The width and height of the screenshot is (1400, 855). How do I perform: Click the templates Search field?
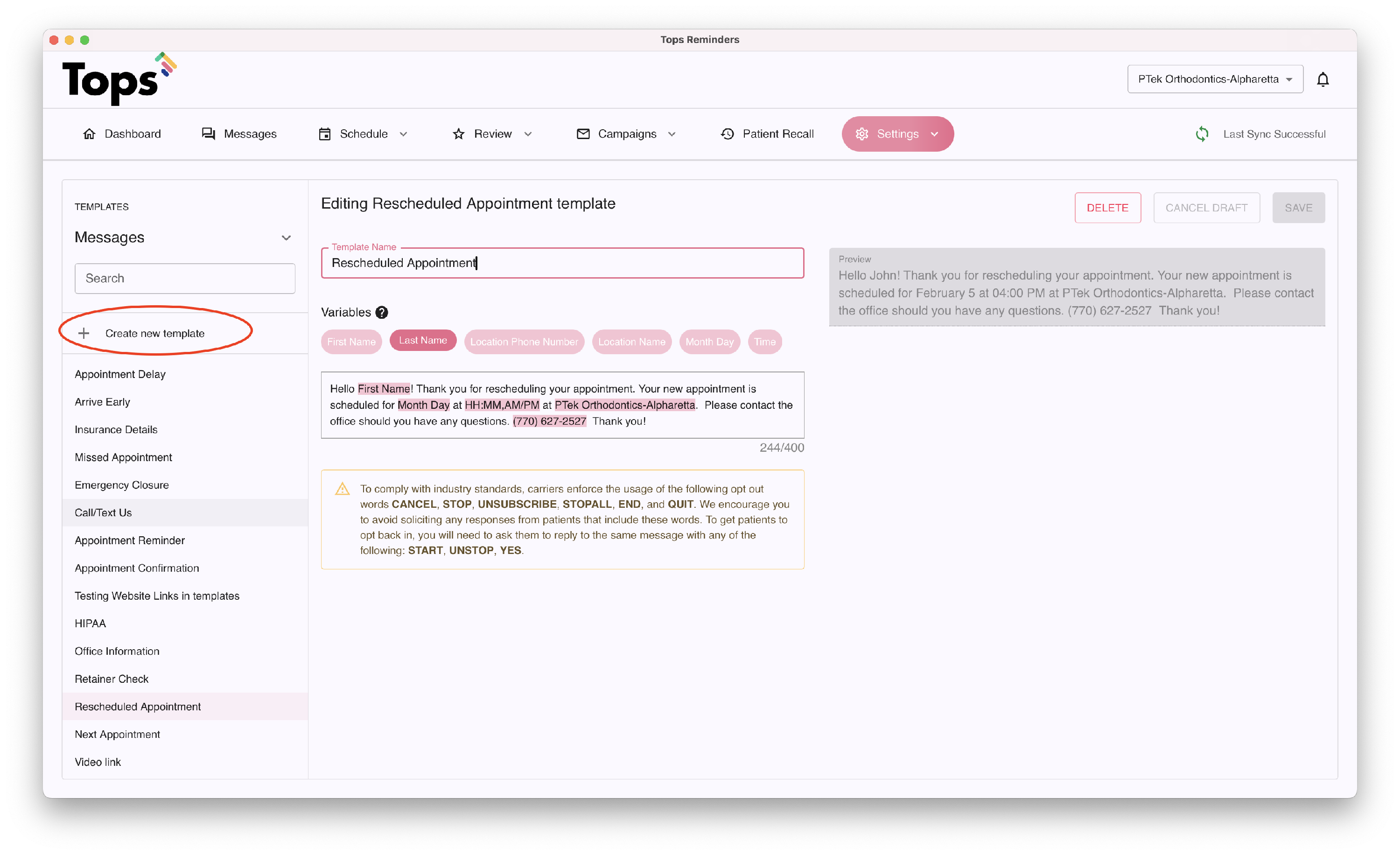(x=185, y=278)
